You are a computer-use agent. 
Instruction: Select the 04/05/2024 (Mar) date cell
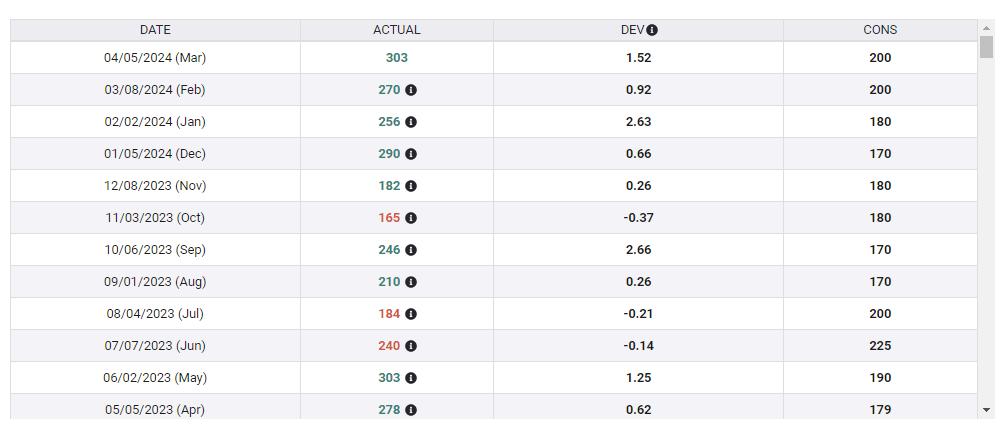pos(155,58)
